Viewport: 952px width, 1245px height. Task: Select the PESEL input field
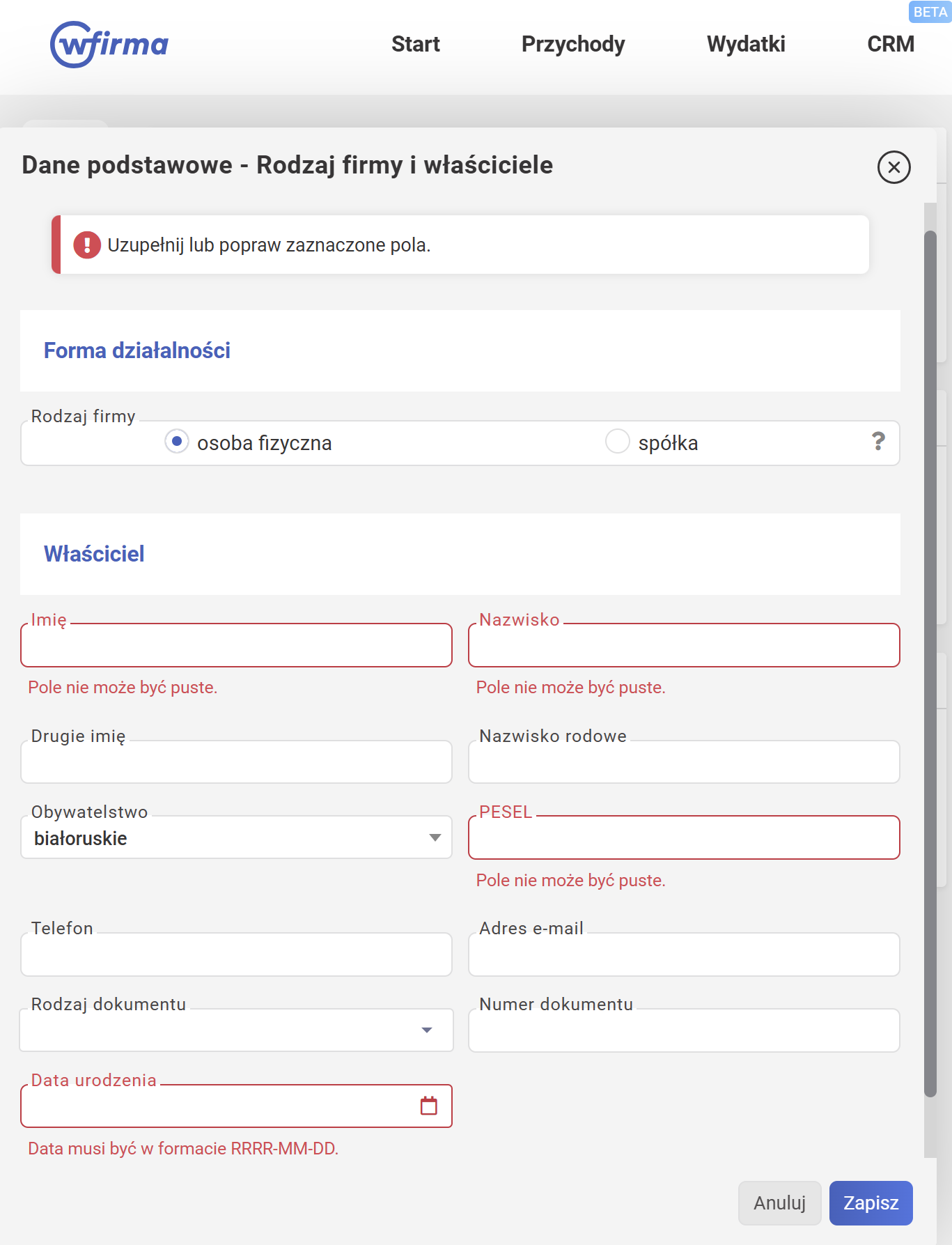pyautogui.click(x=684, y=838)
